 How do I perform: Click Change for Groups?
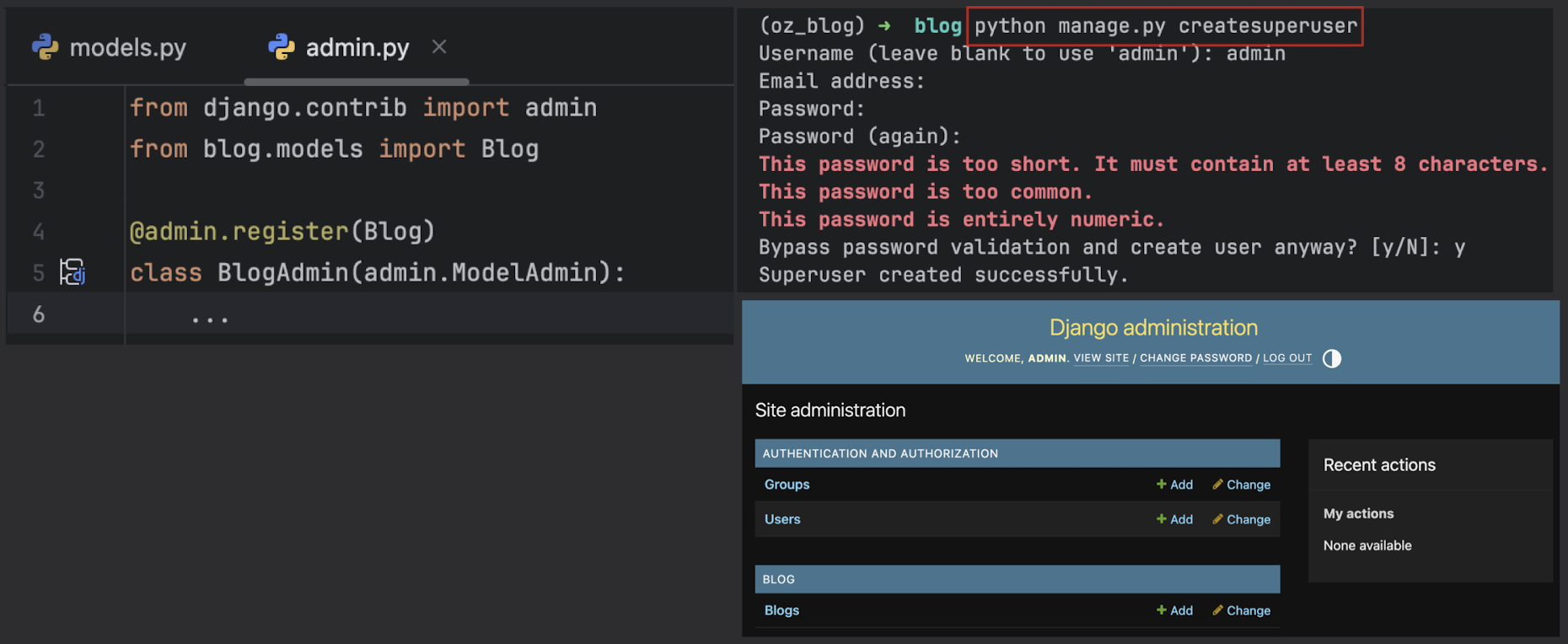(1241, 485)
